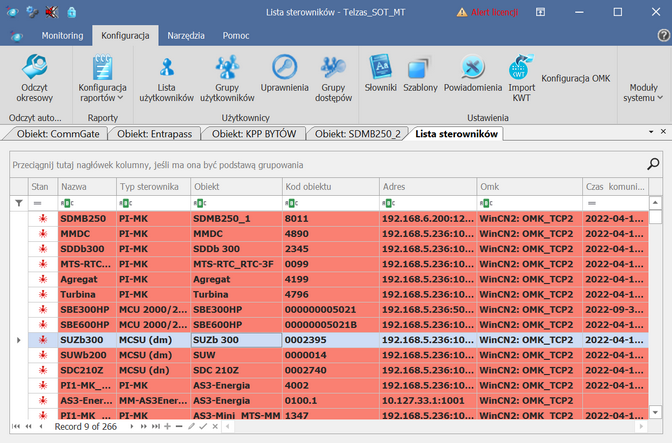Screen dimensions: 672x443
Task: Open Grupy dostępów
Action: tap(333, 78)
